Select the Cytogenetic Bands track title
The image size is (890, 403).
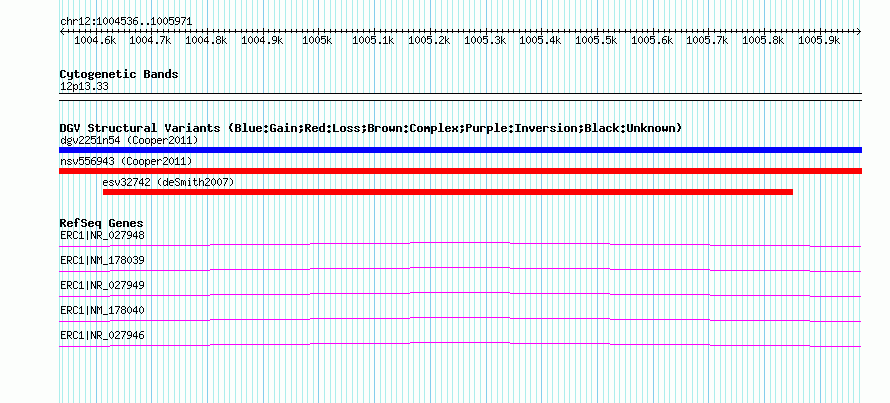tap(119, 74)
